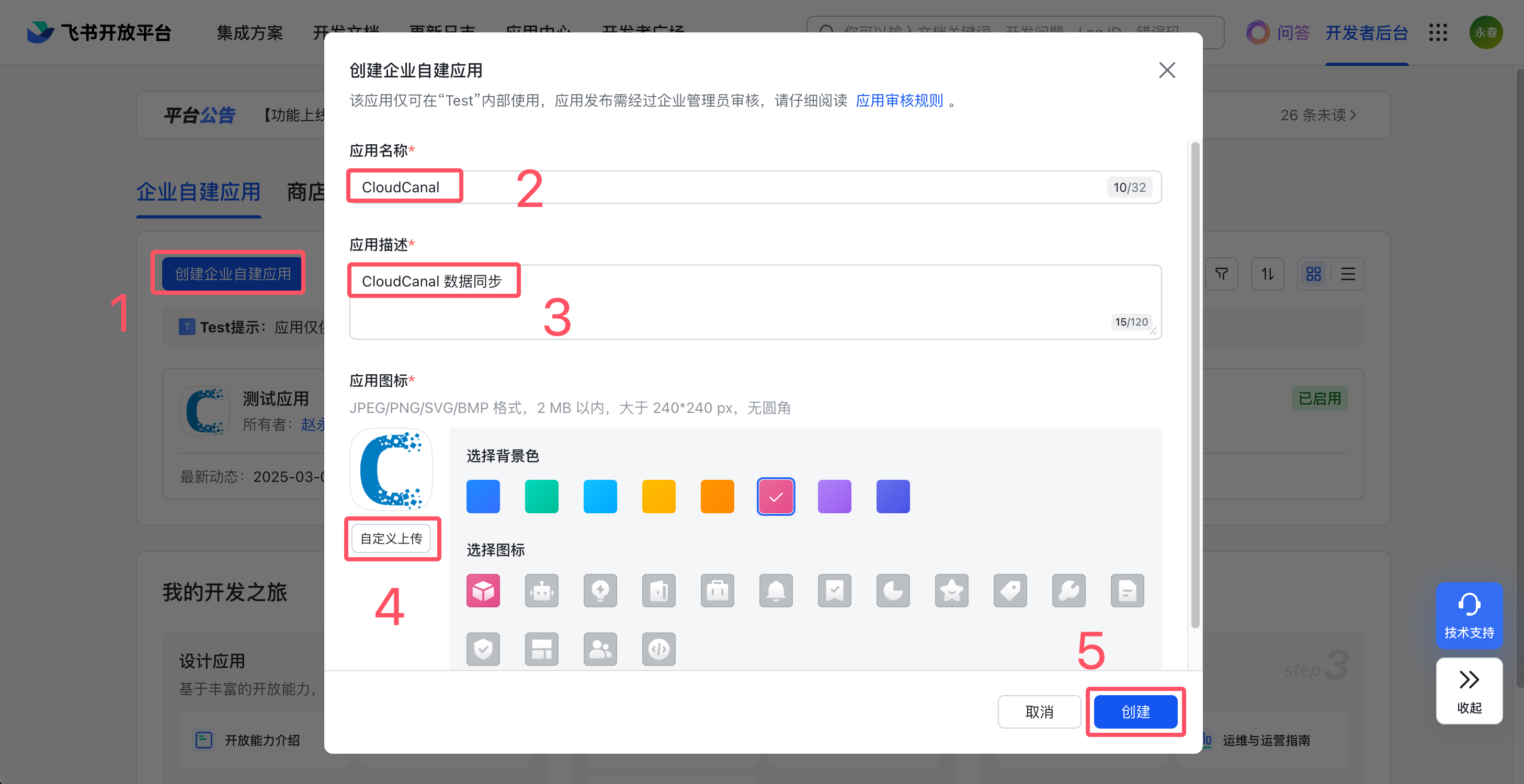Choose the green background color swatch
The width and height of the screenshot is (1524, 784).
[541, 496]
